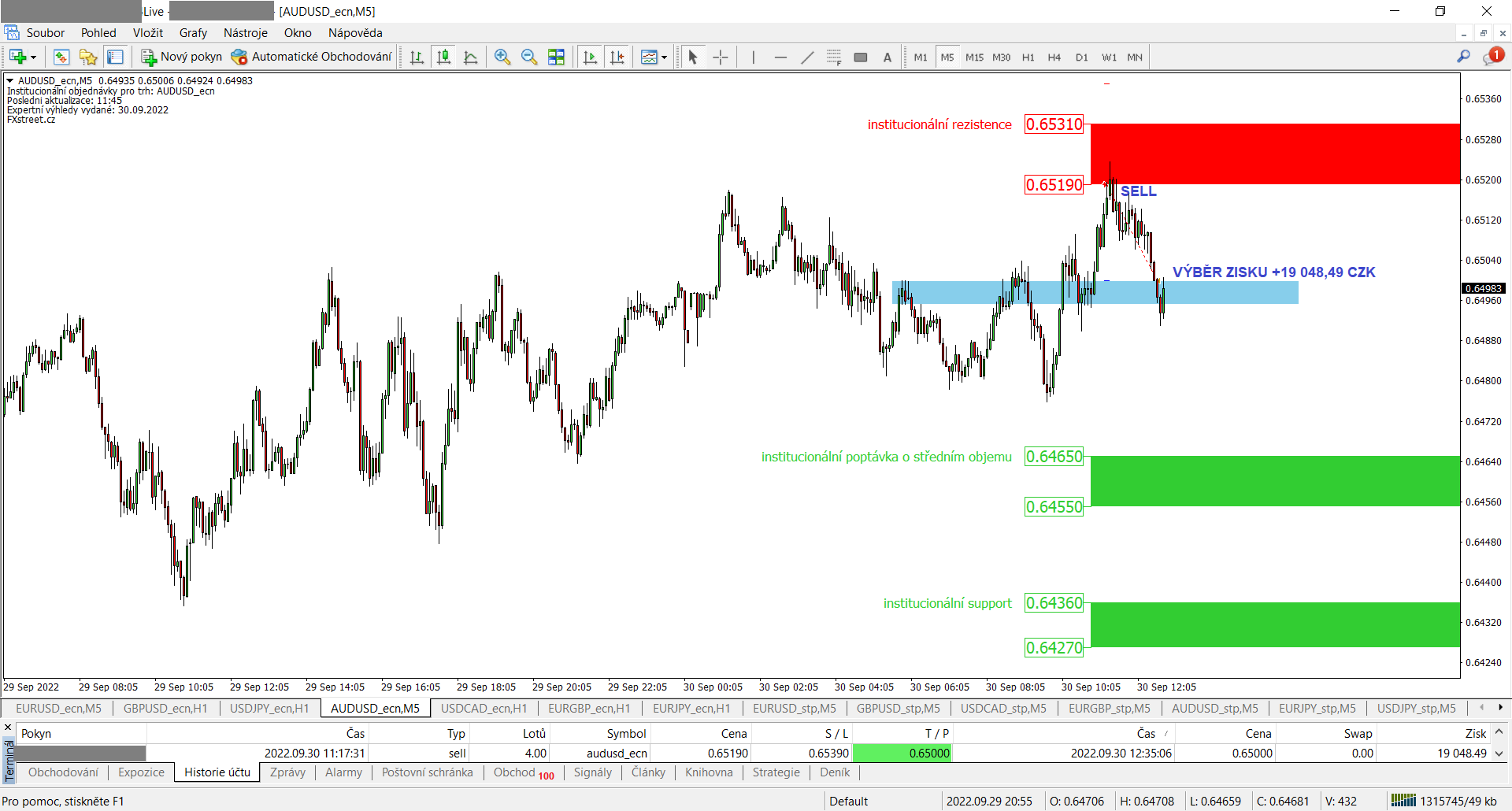The height and width of the screenshot is (811, 1512).
Task: Select the M15 timeframe
Action: pos(974,57)
